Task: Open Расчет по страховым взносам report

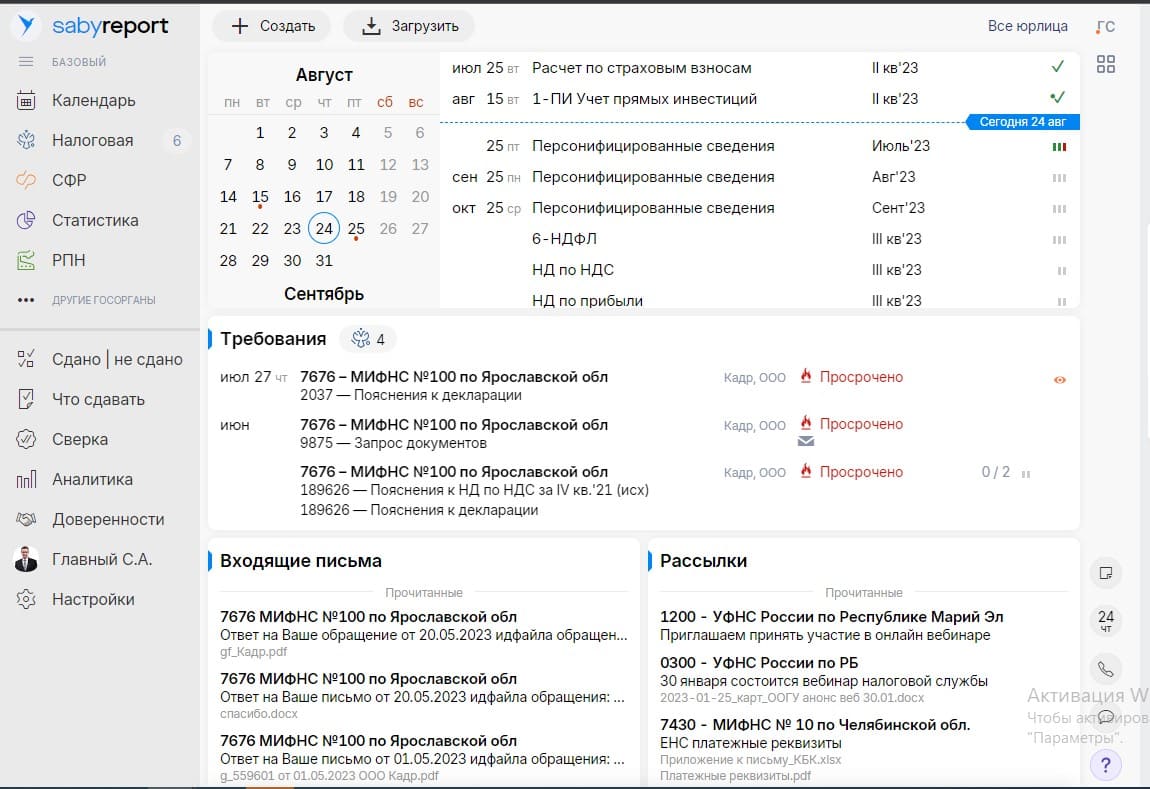Action: point(641,68)
